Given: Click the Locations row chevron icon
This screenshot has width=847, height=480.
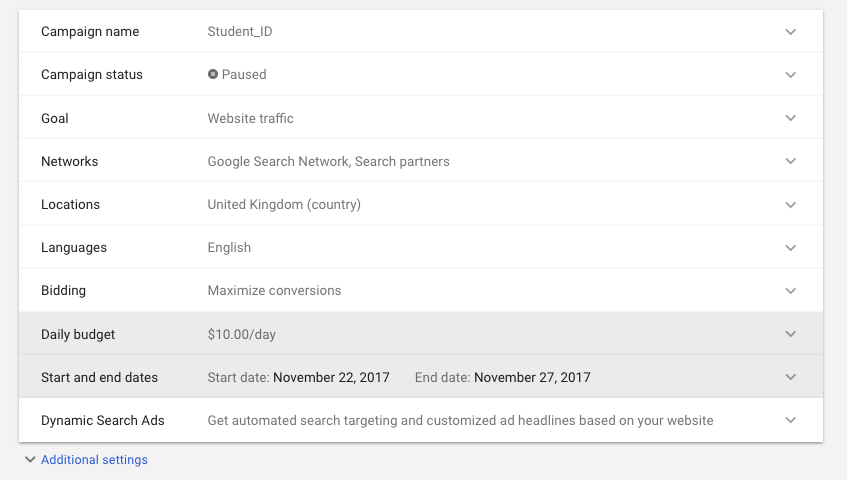Looking at the screenshot, I should 791,205.
